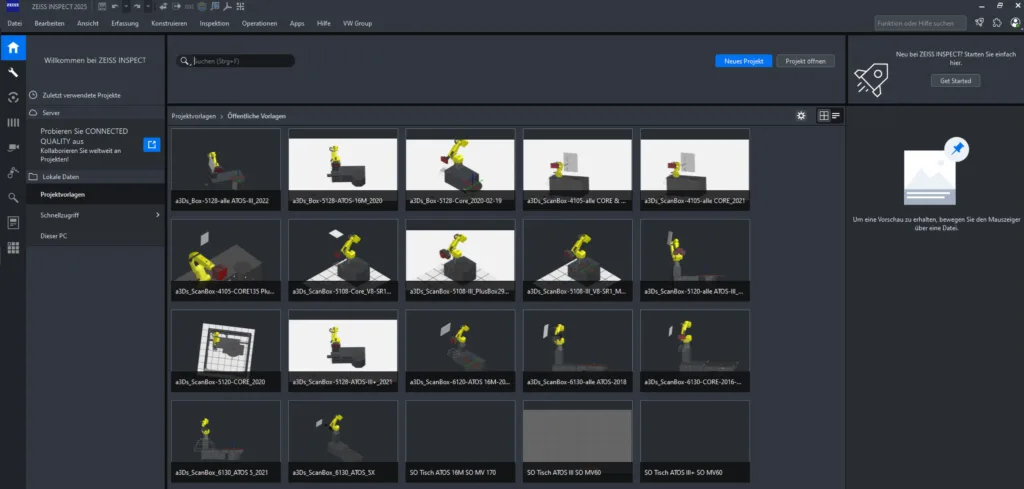Screen dimensions: 1024x489
Task: Expand the Schnellzugriff chevron
Action: [157, 214]
